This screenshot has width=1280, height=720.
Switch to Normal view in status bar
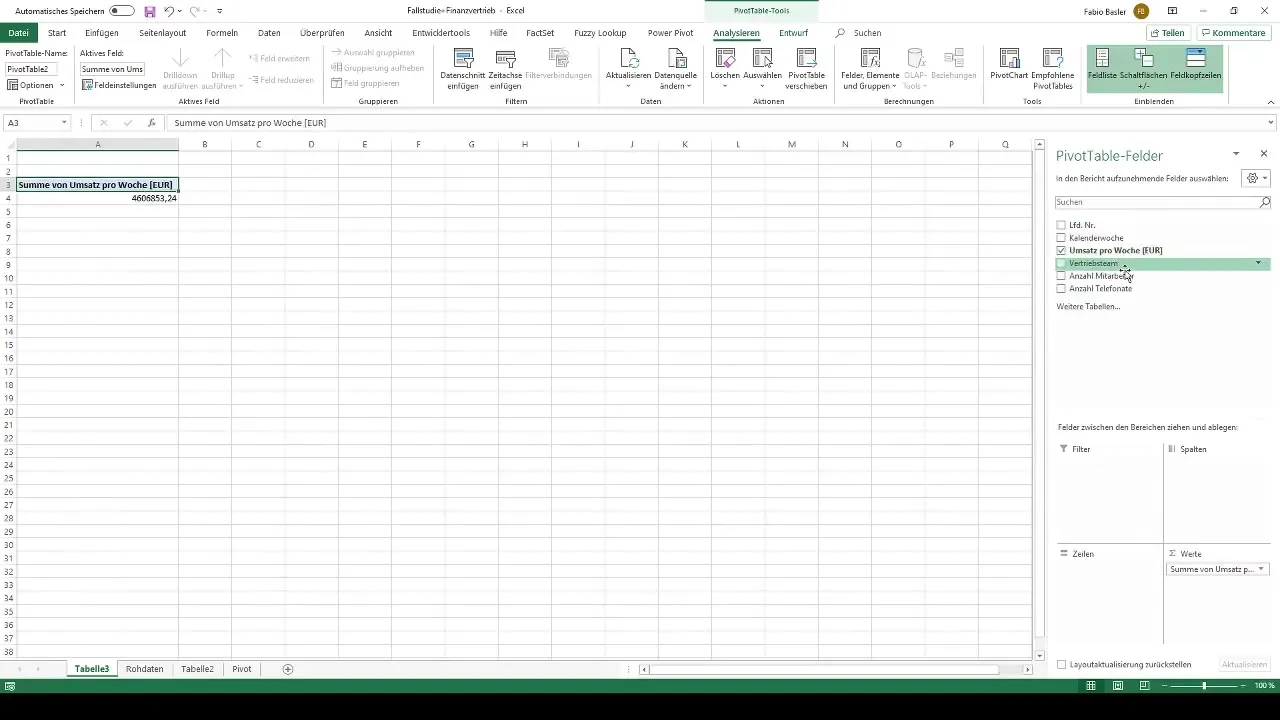(x=1091, y=686)
